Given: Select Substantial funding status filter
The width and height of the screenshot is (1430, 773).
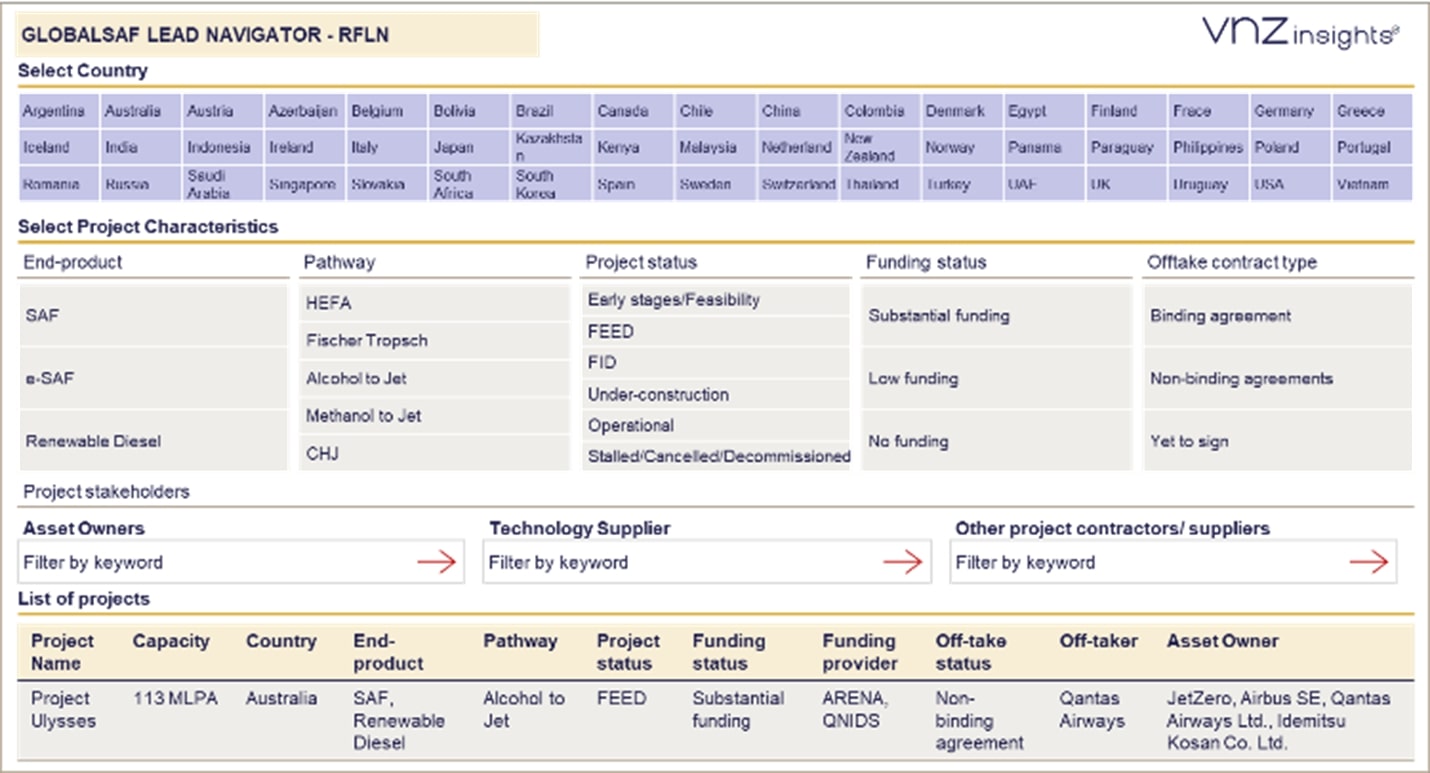Looking at the screenshot, I should [994, 315].
